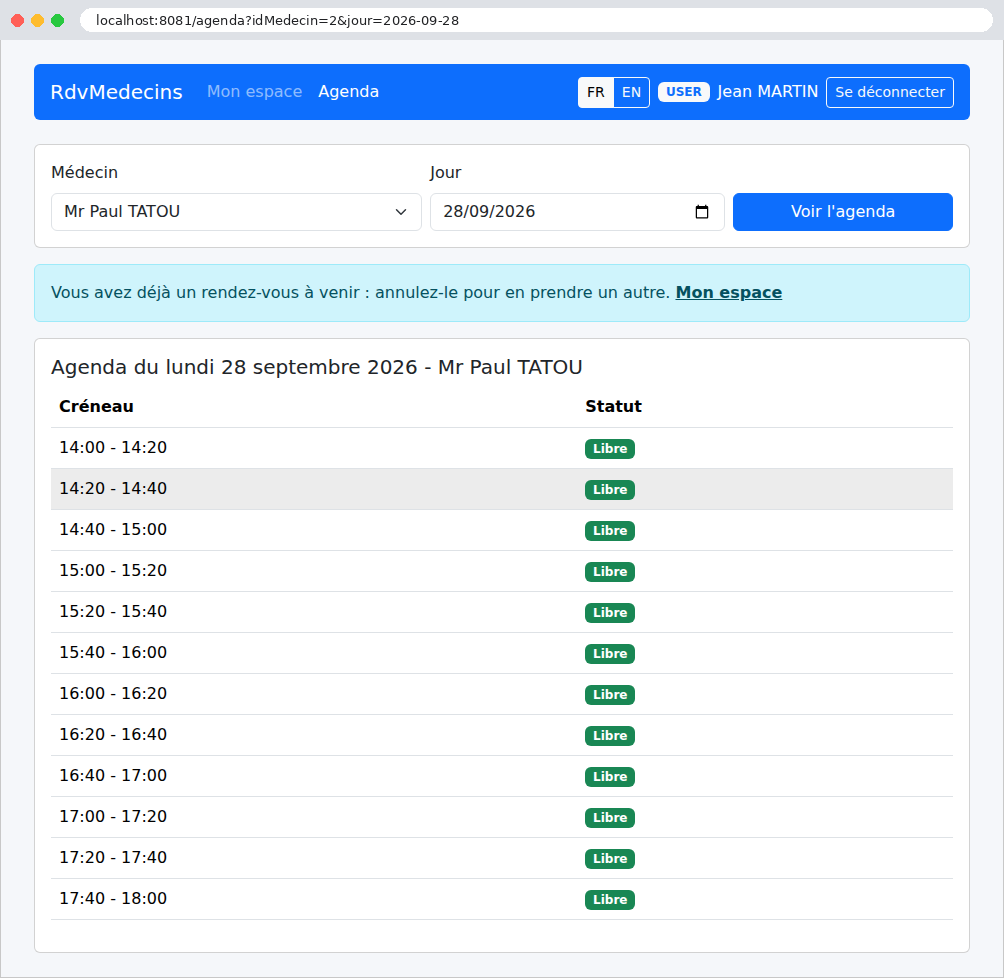The width and height of the screenshot is (1004, 978).
Task: Click the RdvMedecins brand logo
Action: pos(117,92)
